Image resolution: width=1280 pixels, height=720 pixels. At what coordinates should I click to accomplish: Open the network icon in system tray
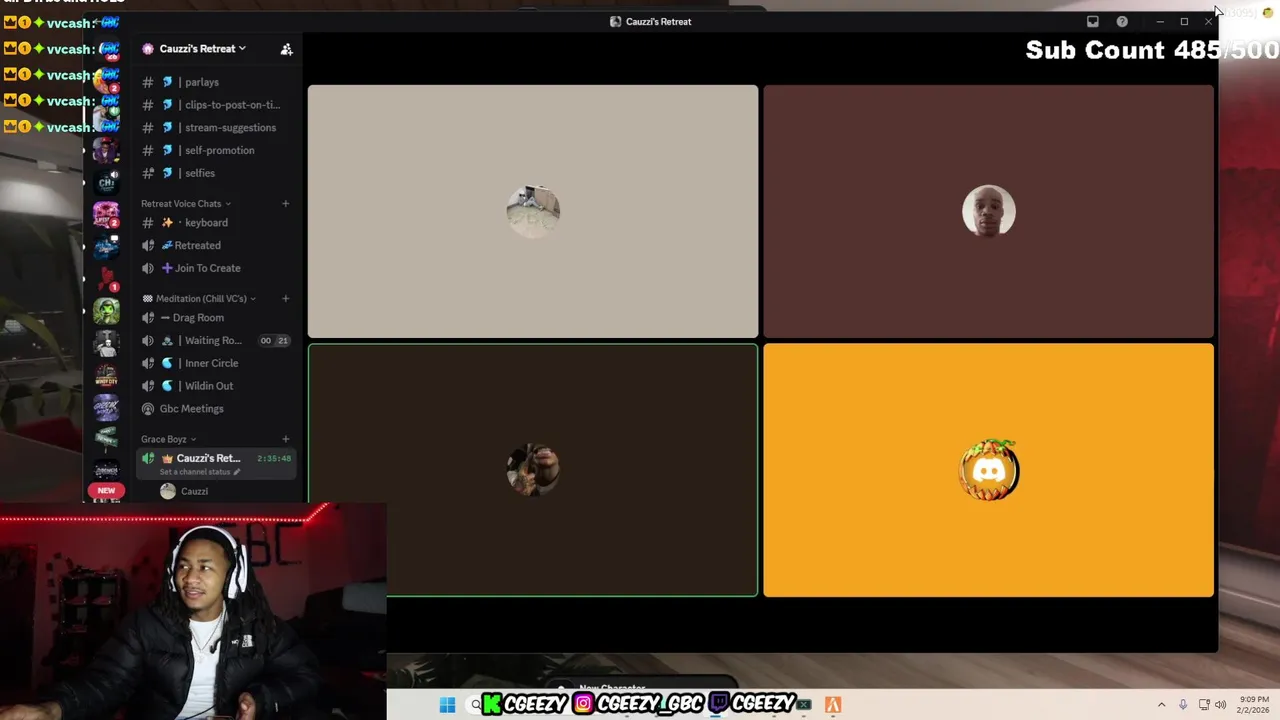1204,705
